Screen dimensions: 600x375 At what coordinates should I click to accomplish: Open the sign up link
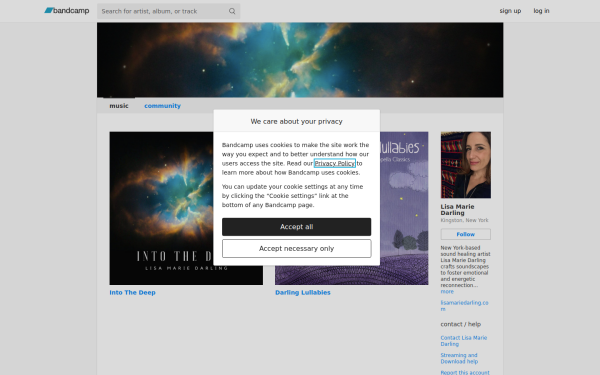(510, 11)
